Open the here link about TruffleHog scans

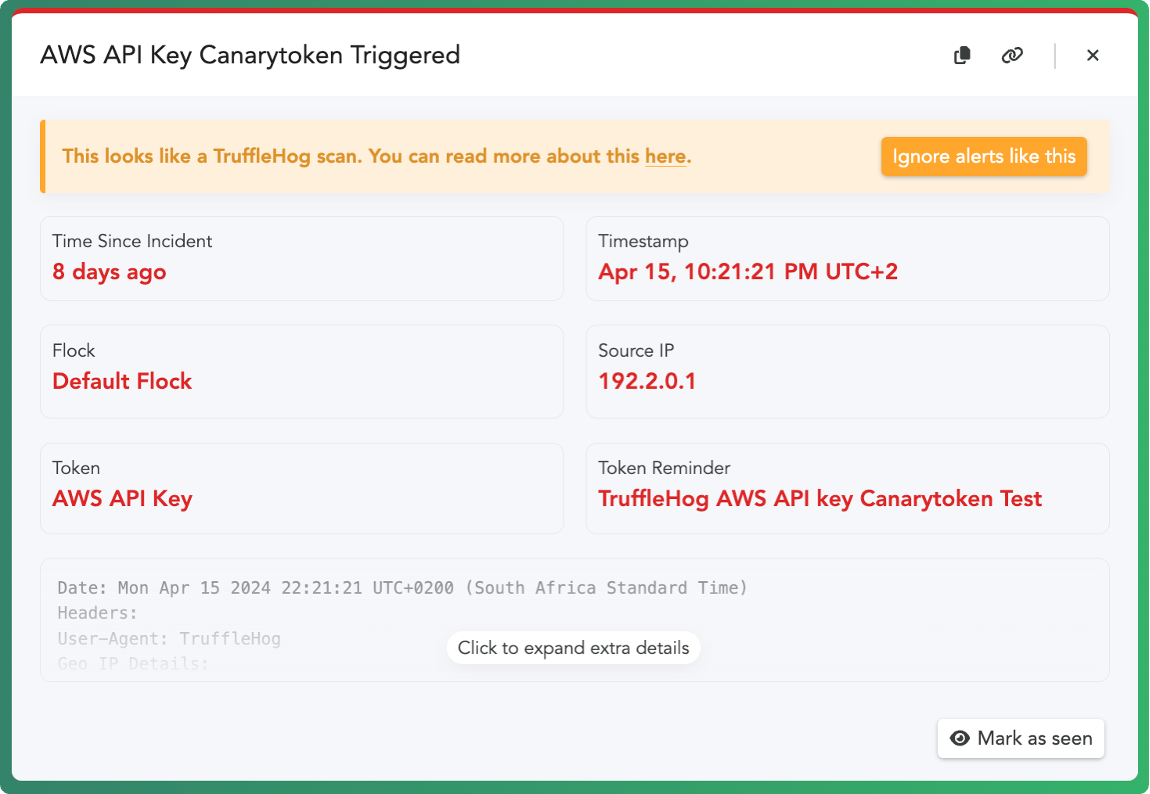666,156
